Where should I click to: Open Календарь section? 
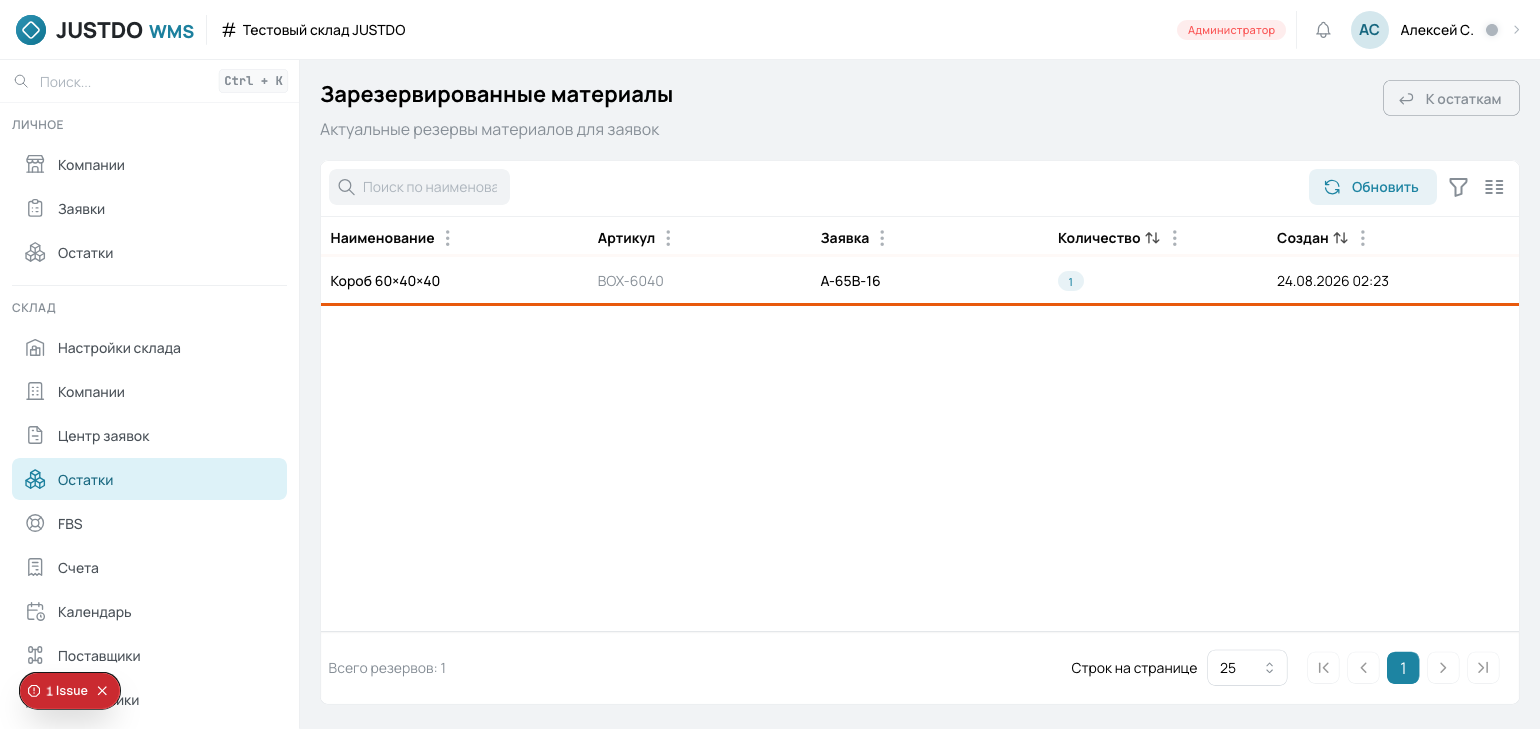click(x=150, y=612)
